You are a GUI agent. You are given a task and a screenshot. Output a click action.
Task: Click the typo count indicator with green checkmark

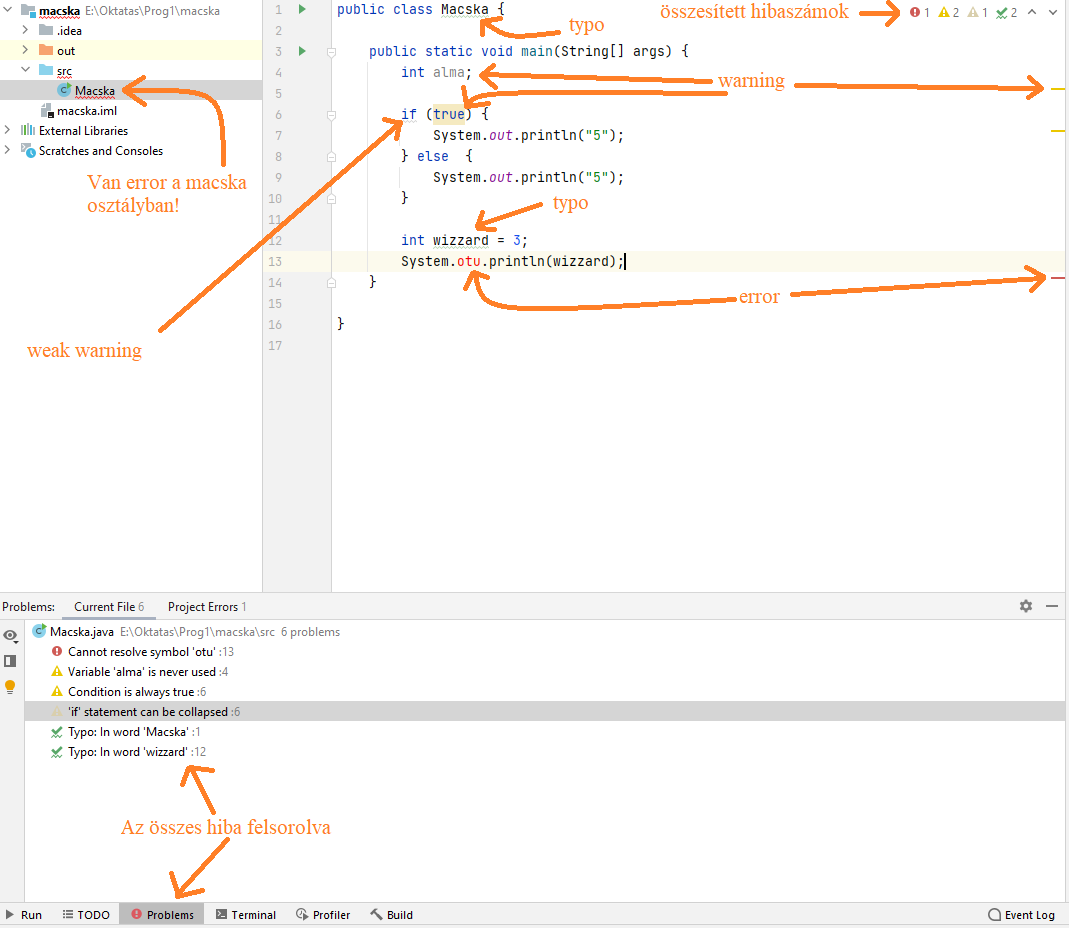pos(1006,12)
